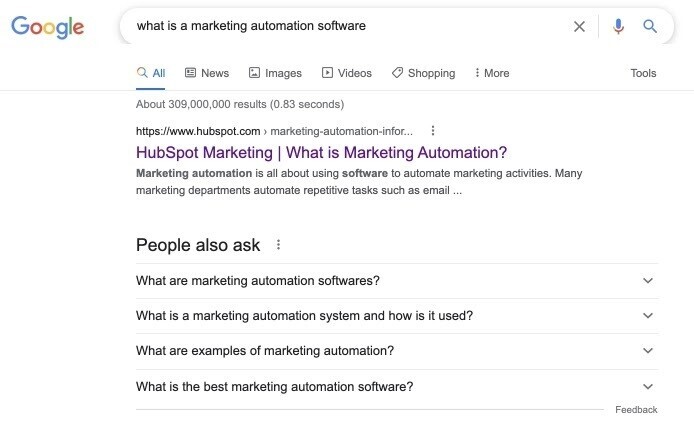
Task: Clear the search box with the X icon
Action: pyautogui.click(x=579, y=27)
